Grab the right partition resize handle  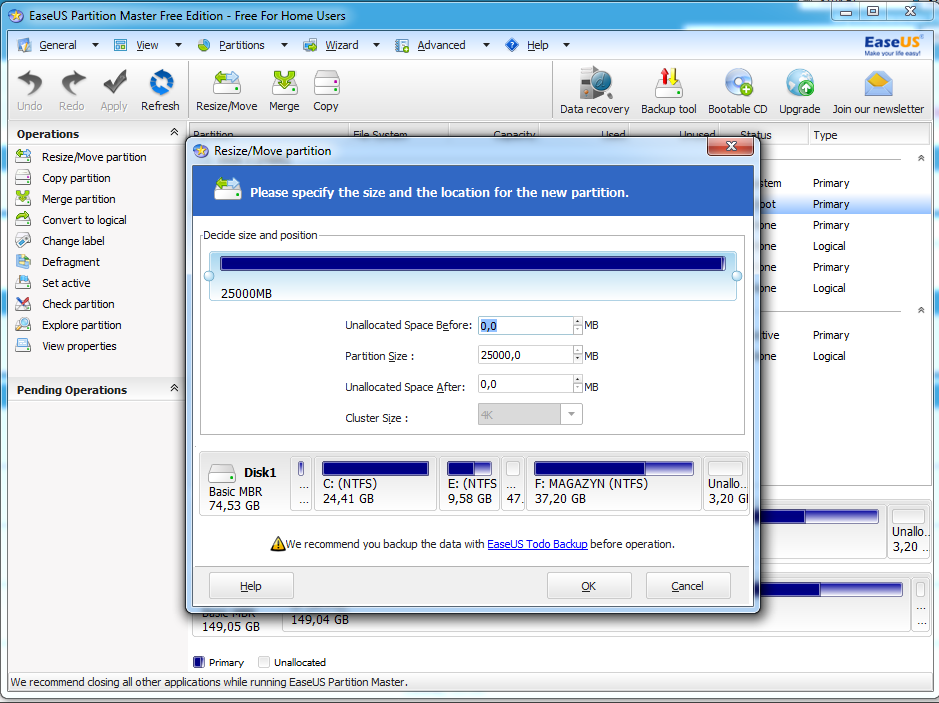coord(737,276)
